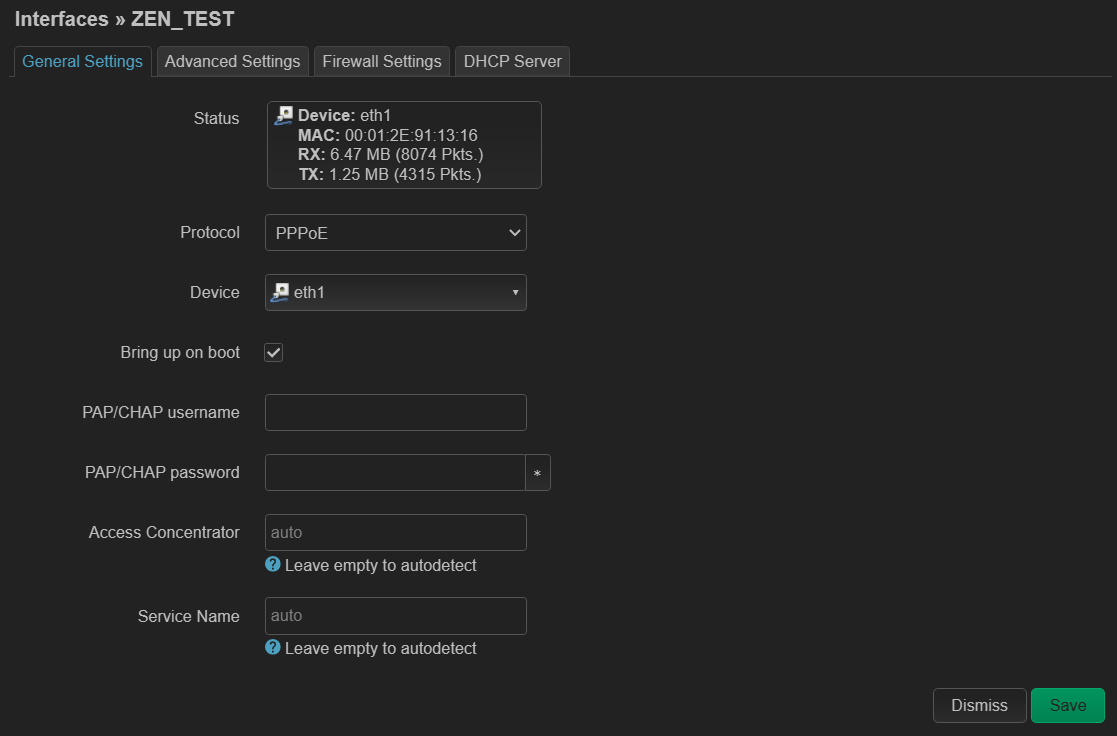Click help icon under Access Concentrator
Viewport: 1117px width, 736px height.
coord(273,564)
